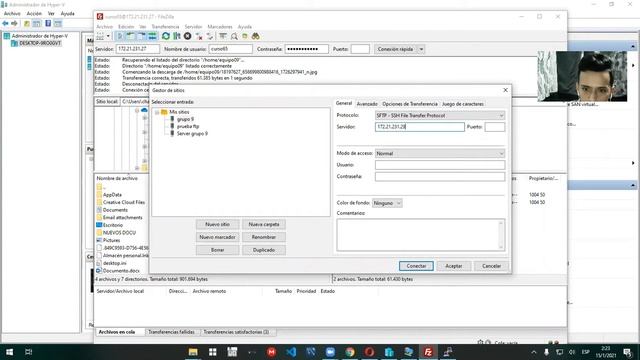Screen dimensions: 640x360
Task: Click the Duplicado button
Action: tap(264, 250)
